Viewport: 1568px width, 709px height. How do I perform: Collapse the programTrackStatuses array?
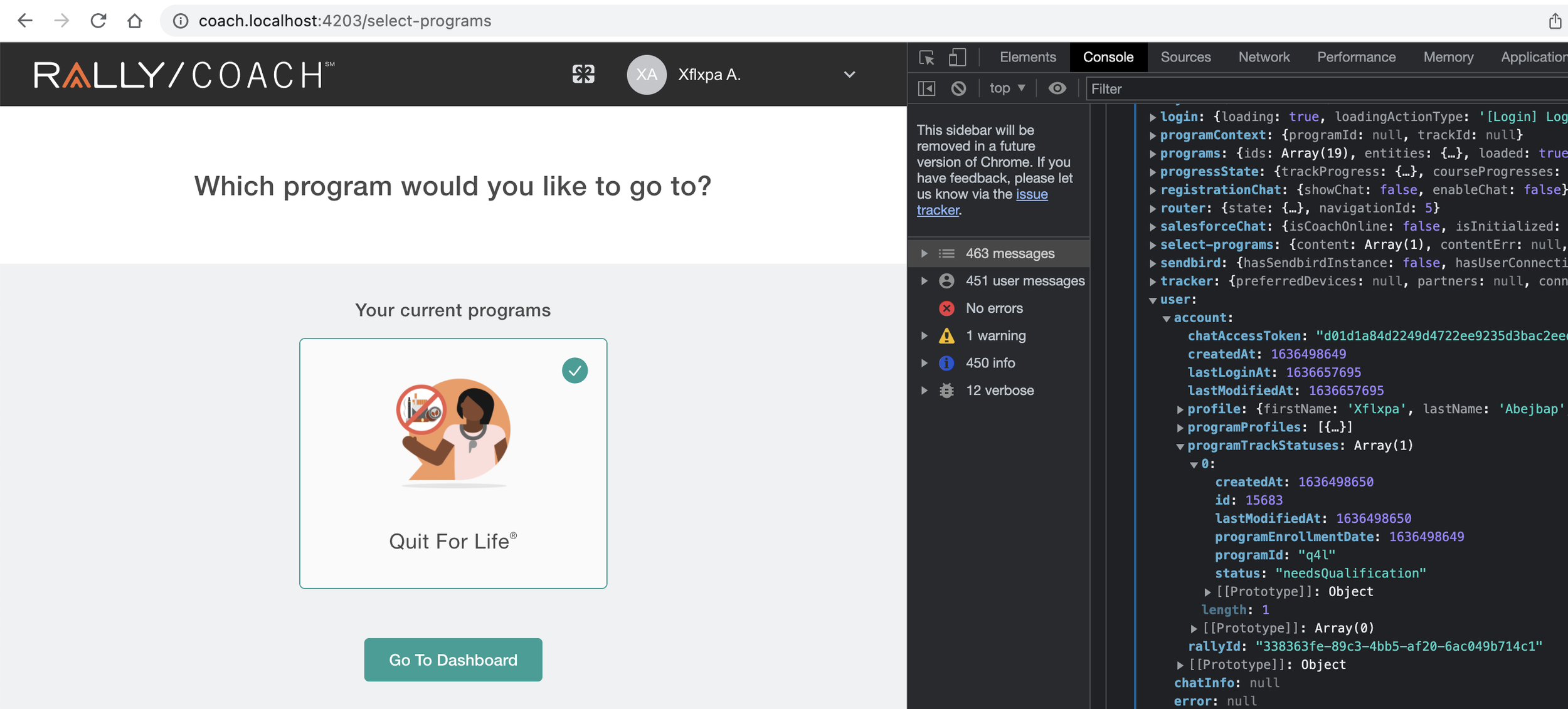click(1180, 446)
